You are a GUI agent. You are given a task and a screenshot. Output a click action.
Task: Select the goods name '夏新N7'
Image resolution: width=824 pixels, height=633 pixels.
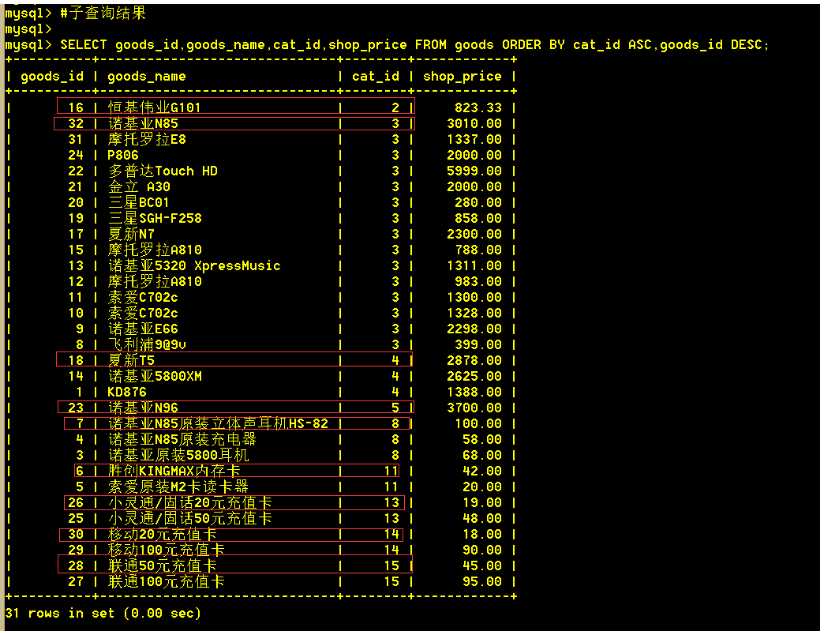tap(131, 234)
